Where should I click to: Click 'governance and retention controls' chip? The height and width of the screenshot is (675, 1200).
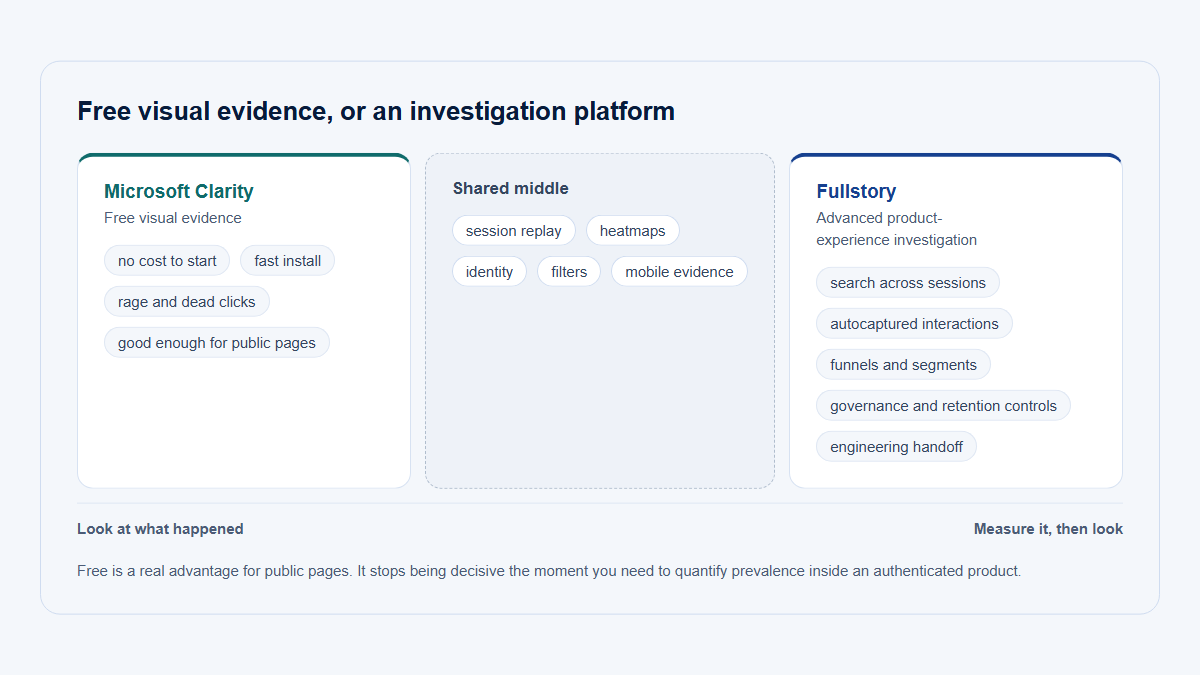click(944, 406)
